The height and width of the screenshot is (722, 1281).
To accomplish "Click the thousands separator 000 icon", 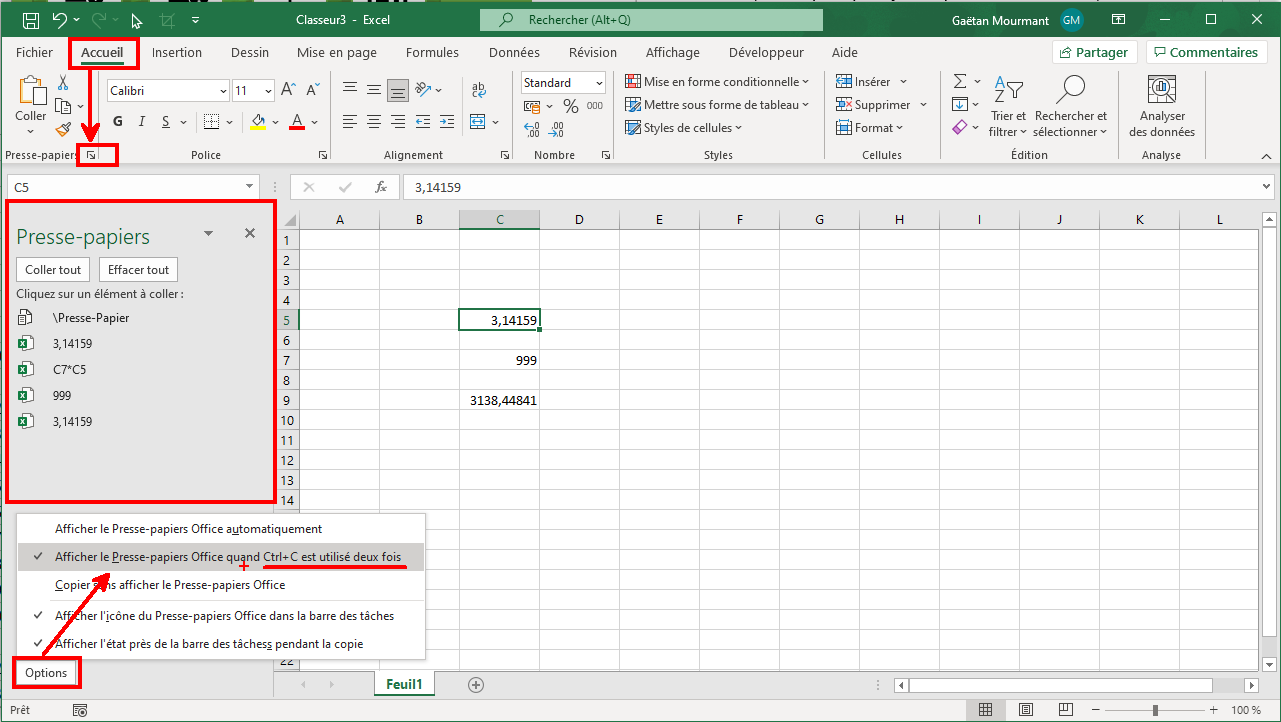I will pyautogui.click(x=595, y=106).
